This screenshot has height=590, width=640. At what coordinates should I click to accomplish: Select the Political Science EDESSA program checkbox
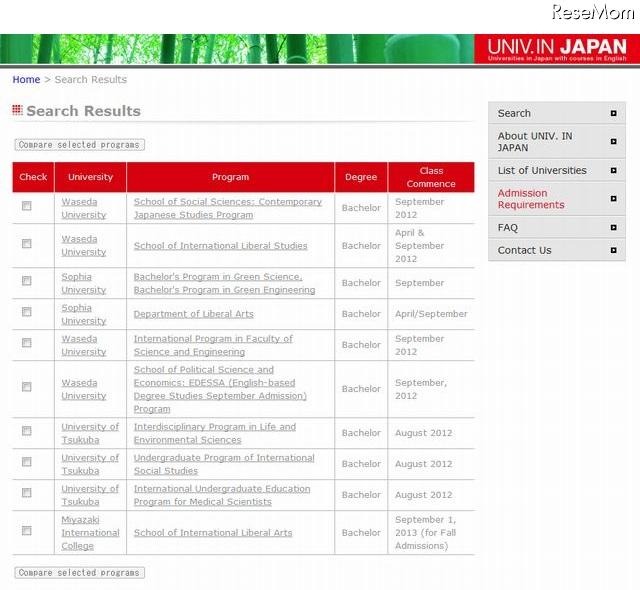click(x=27, y=386)
